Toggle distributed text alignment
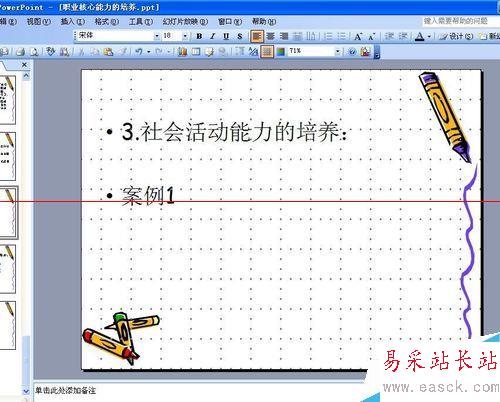Viewport: 500px width, 402px height. tap(297, 36)
